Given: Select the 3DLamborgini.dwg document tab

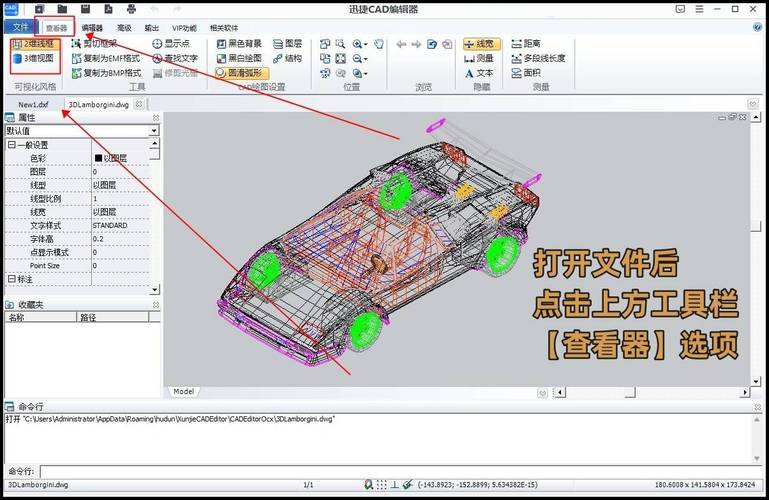Looking at the screenshot, I should coord(98,104).
